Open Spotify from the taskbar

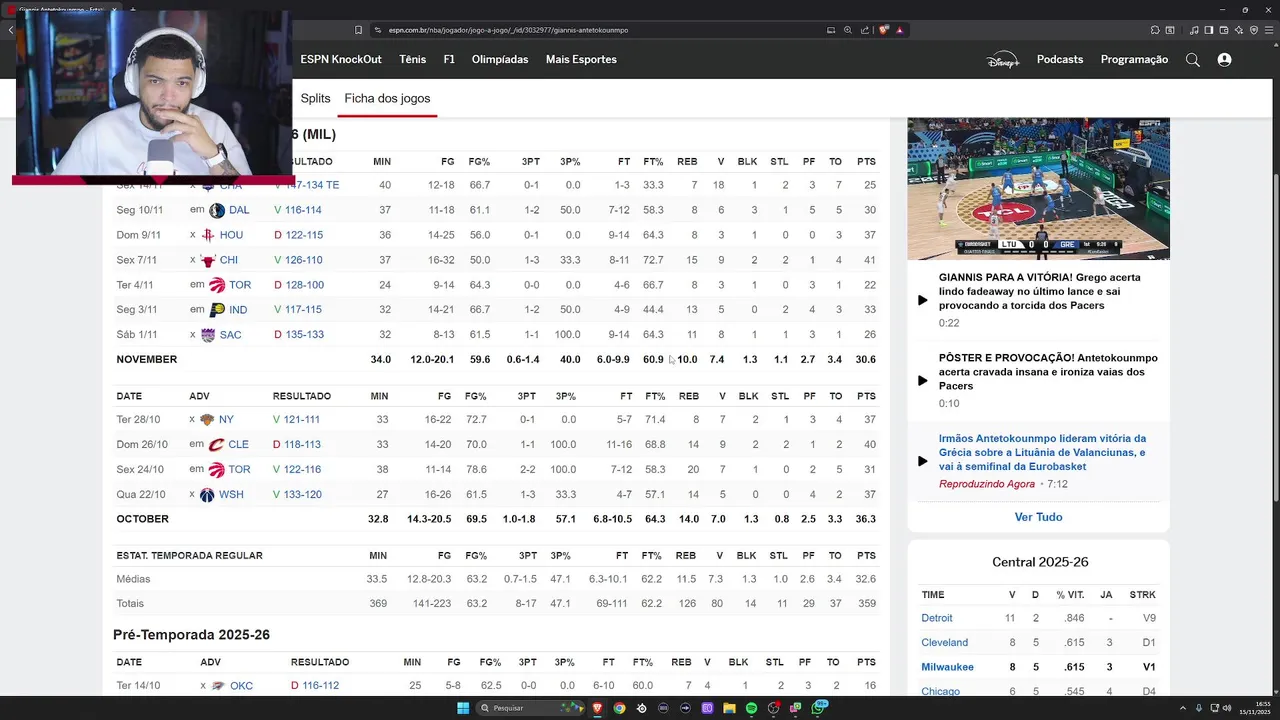coord(751,708)
